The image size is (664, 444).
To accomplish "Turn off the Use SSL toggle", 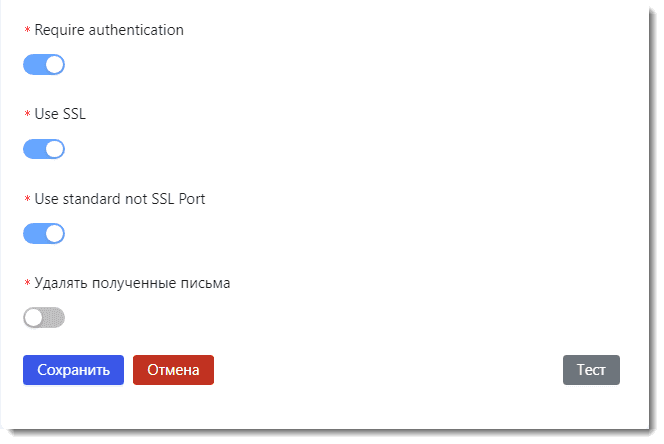I will pos(43,149).
